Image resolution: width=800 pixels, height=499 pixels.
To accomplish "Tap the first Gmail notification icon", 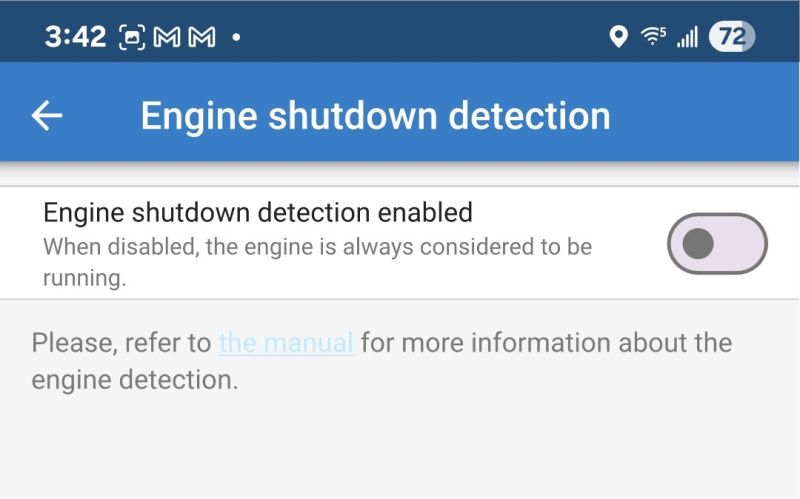I will pyautogui.click(x=167, y=37).
